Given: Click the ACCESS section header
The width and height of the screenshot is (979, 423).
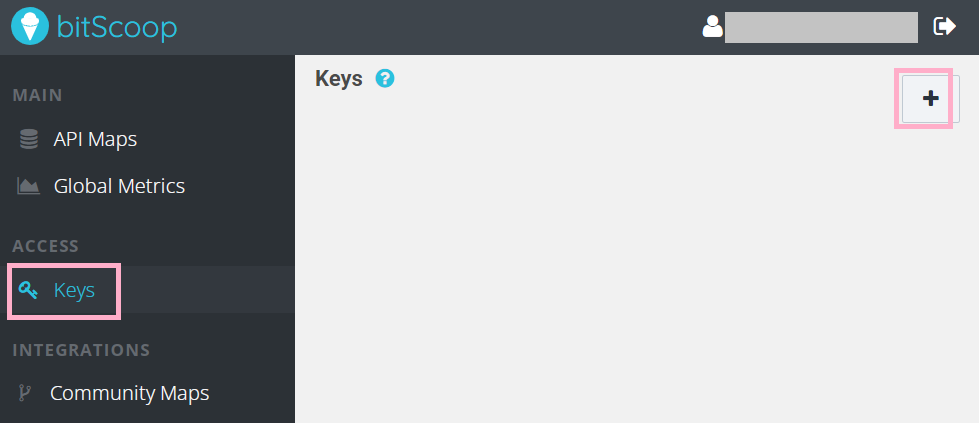Looking at the screenshot, I should pyautogui.click(x=46, y=246).
